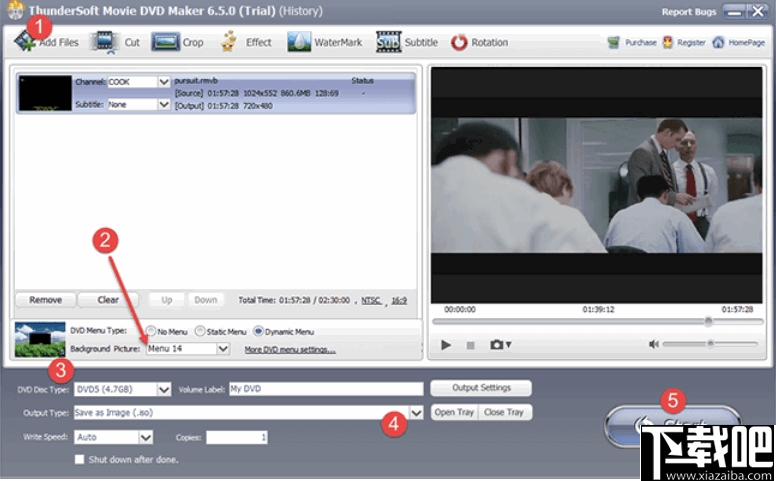This screenshot has height=481, width=776.
Task: Select the pursuit.rmvb file name
Action: (x=196, y=81)
